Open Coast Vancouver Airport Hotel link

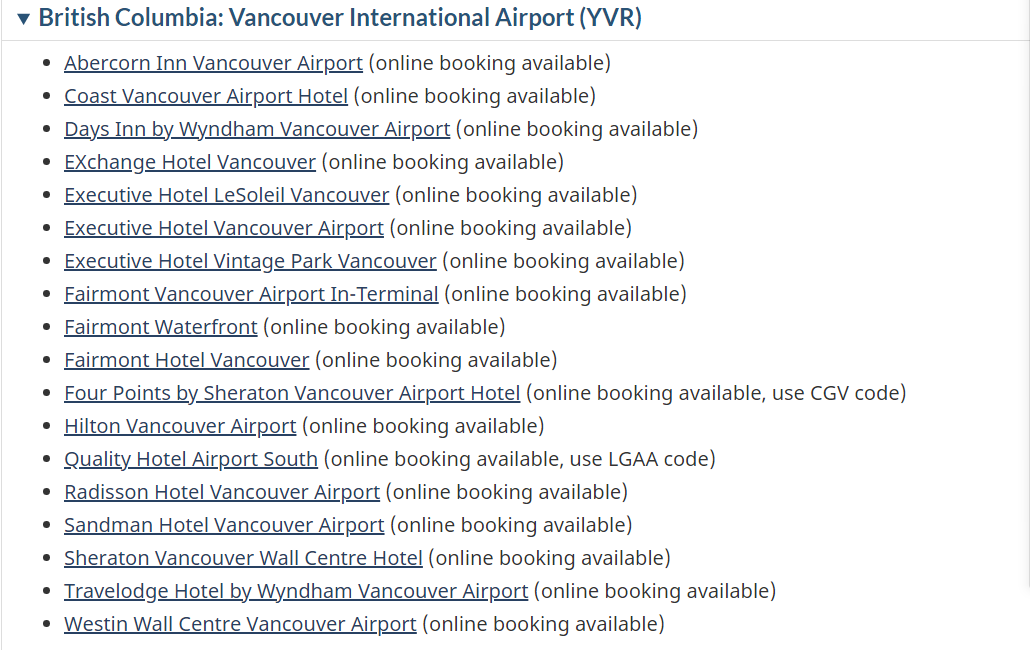click(x=206, y=96)
